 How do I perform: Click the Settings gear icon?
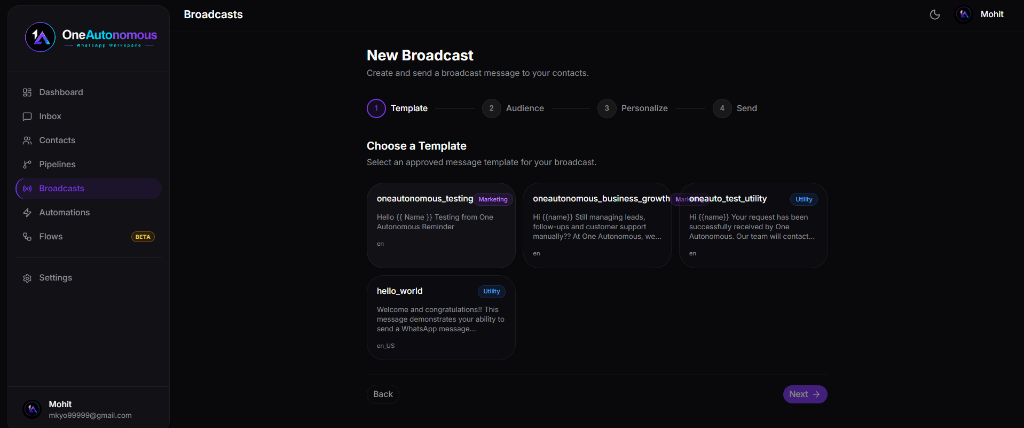pos(27,278)
